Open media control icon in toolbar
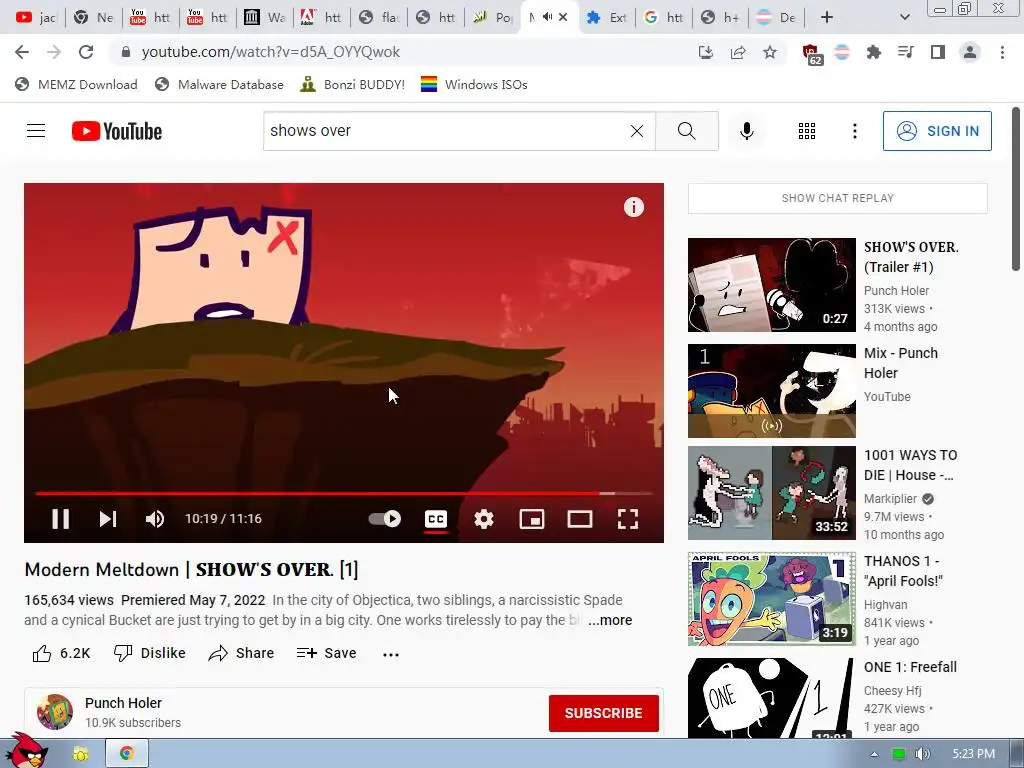 click(x=905, y=52)
